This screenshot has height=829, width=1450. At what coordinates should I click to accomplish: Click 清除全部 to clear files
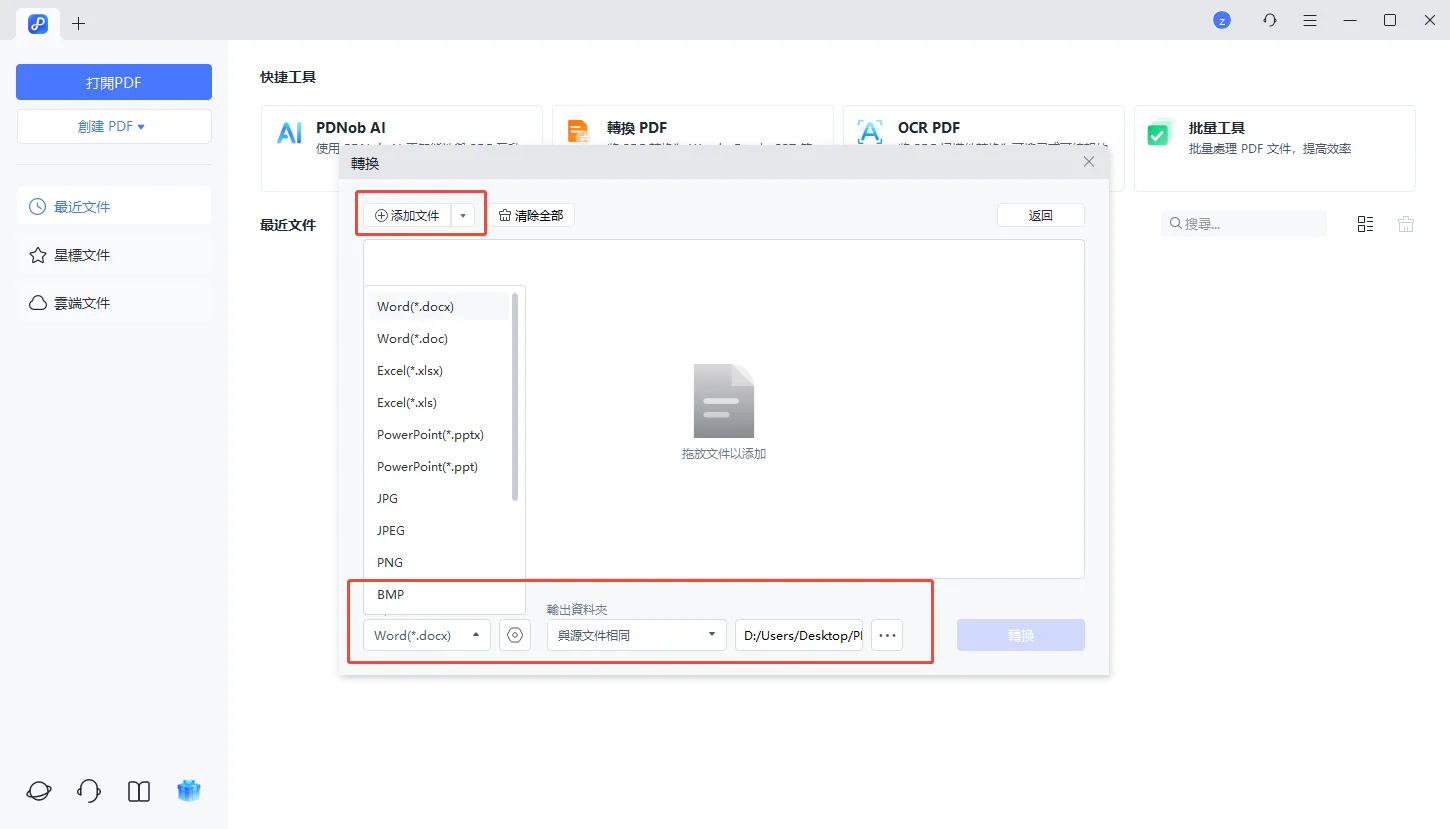tap(531, 215)
